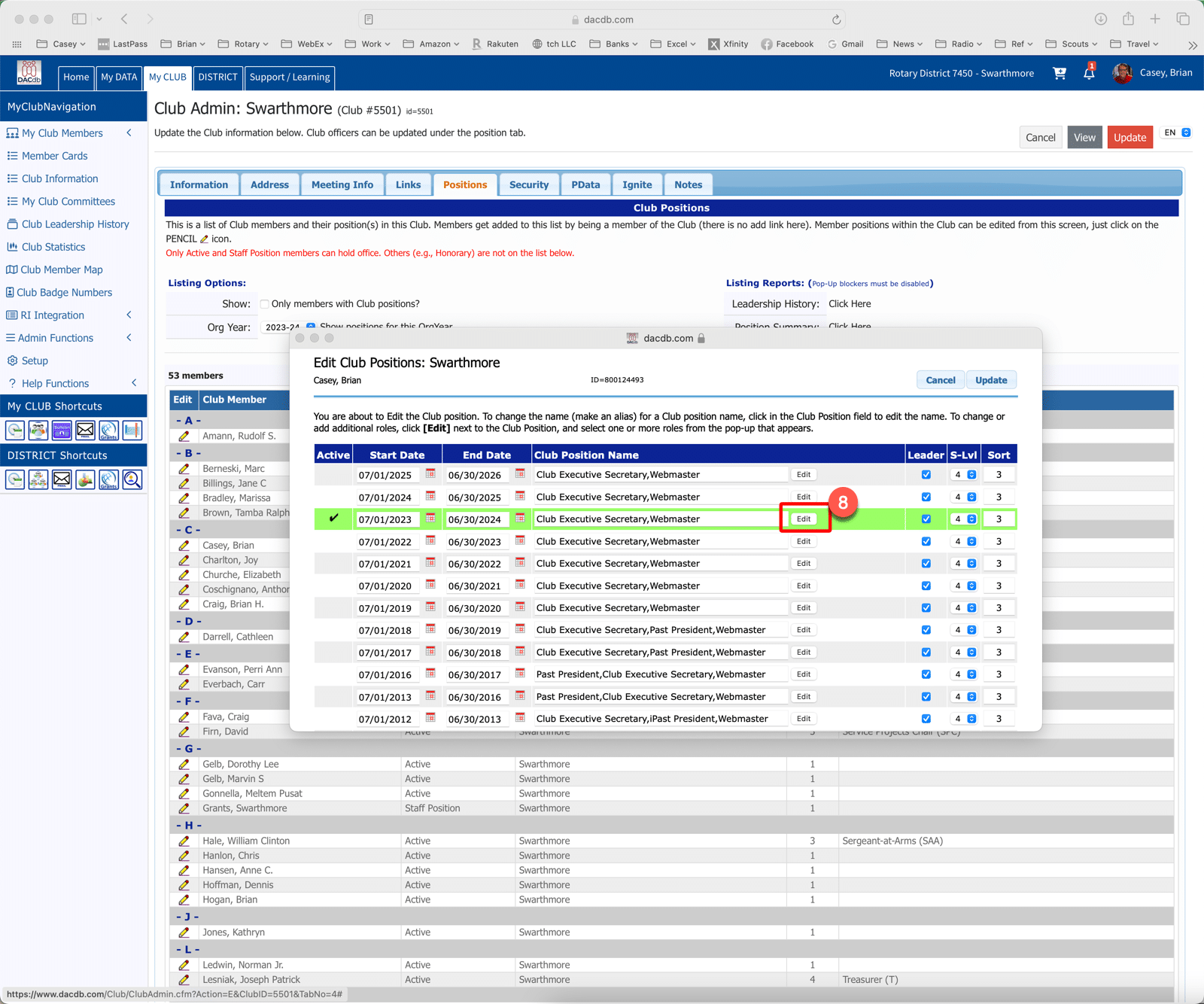Click red Update button on Club Admin page
The height and width of the screenshot is (1004, 1204).
coord(1130,138)
